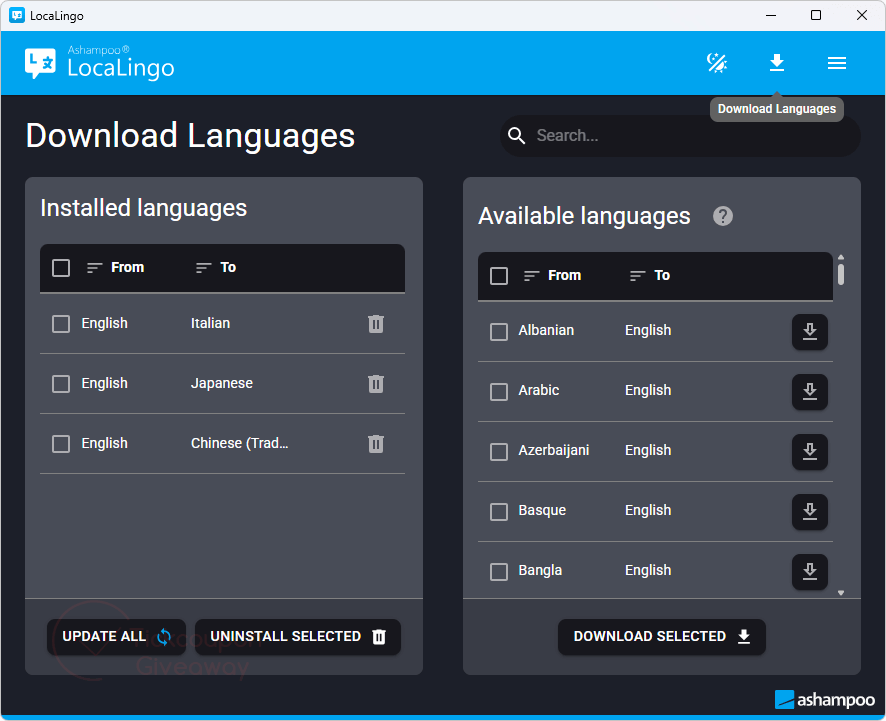Screen dimensions: 886x721
Task: Open the ashampoo logo link
Action: pyautogui.click(x=824, y=700)
